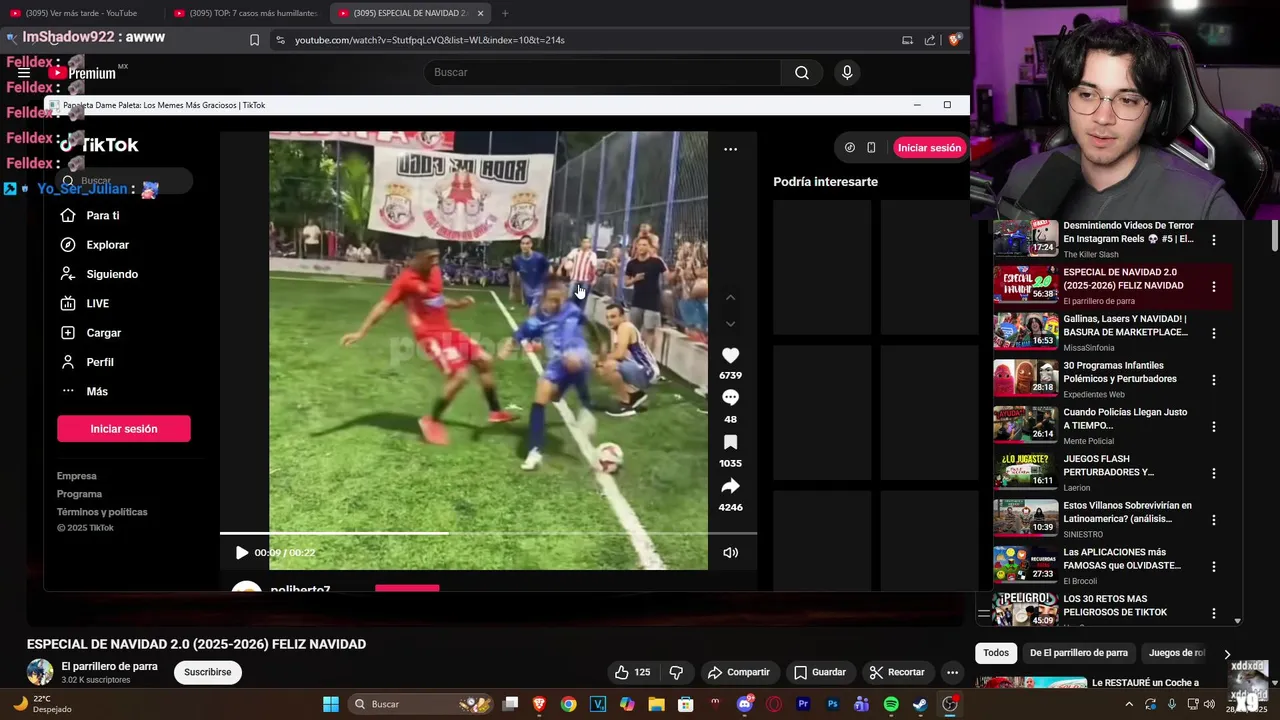Select the De El parrillero de parra chip
The width and height of the screenshot is (1280, 720).
tap(1079, 653)
